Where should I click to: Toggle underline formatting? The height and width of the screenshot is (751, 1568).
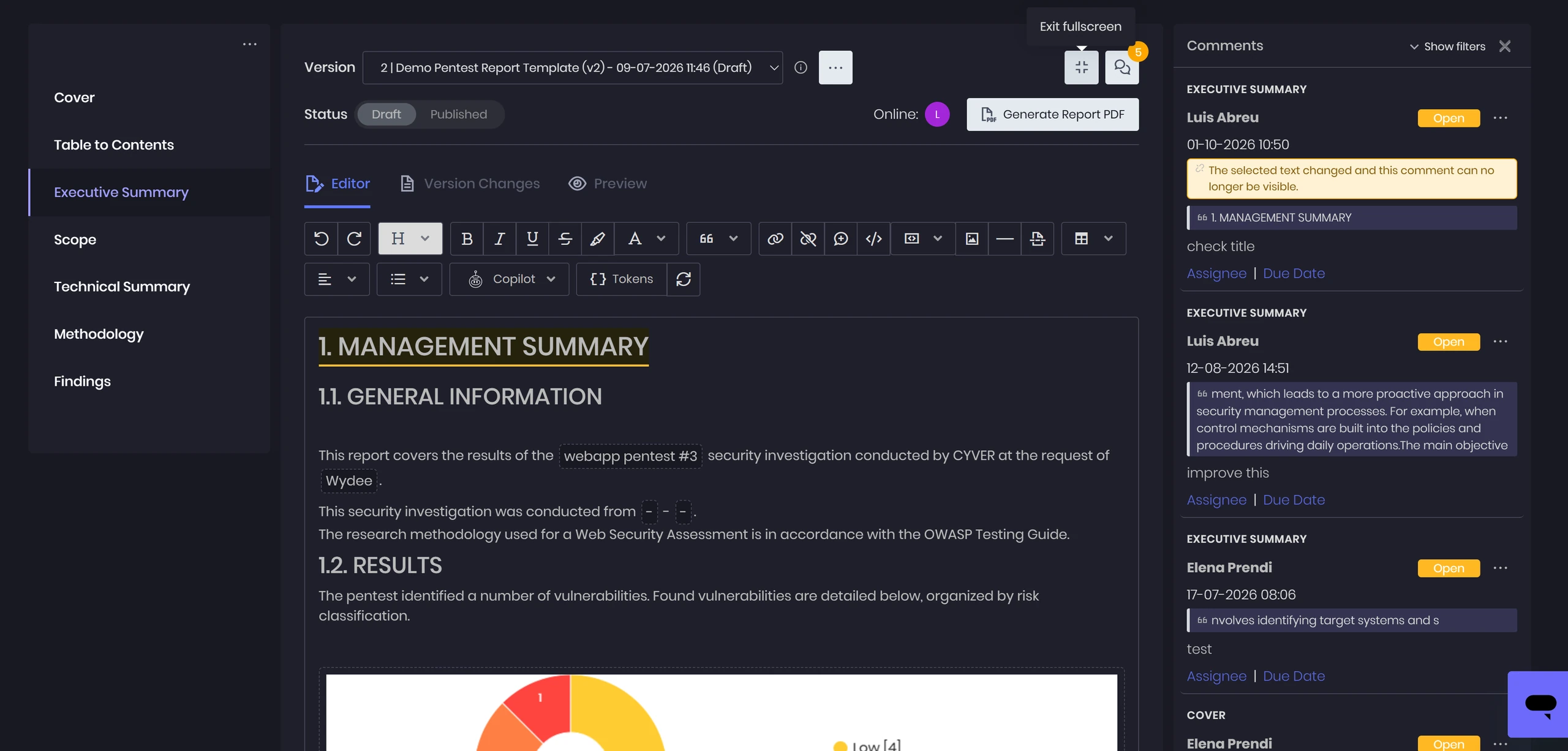[x=532, y=239]
